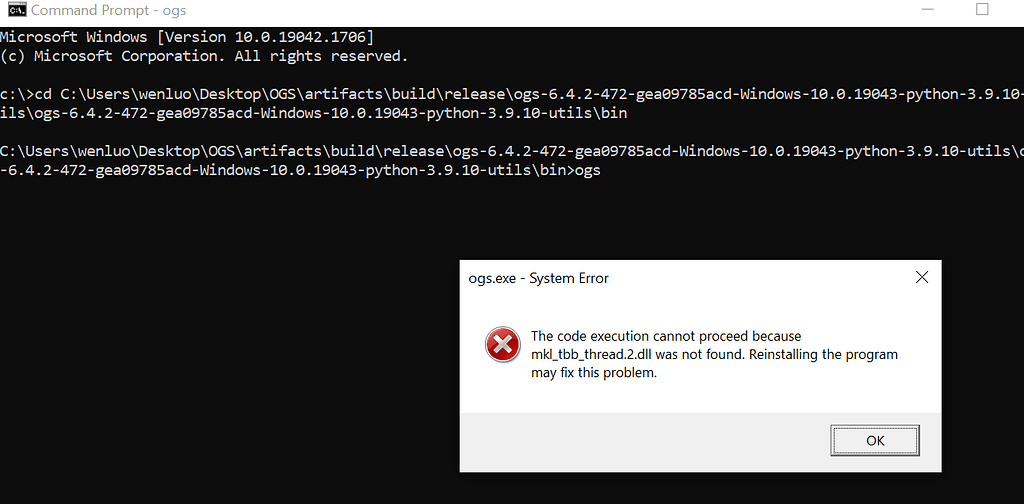Click the red error icon in the dialog
The image size is (1024, 504).
click(x=502, y=344)
